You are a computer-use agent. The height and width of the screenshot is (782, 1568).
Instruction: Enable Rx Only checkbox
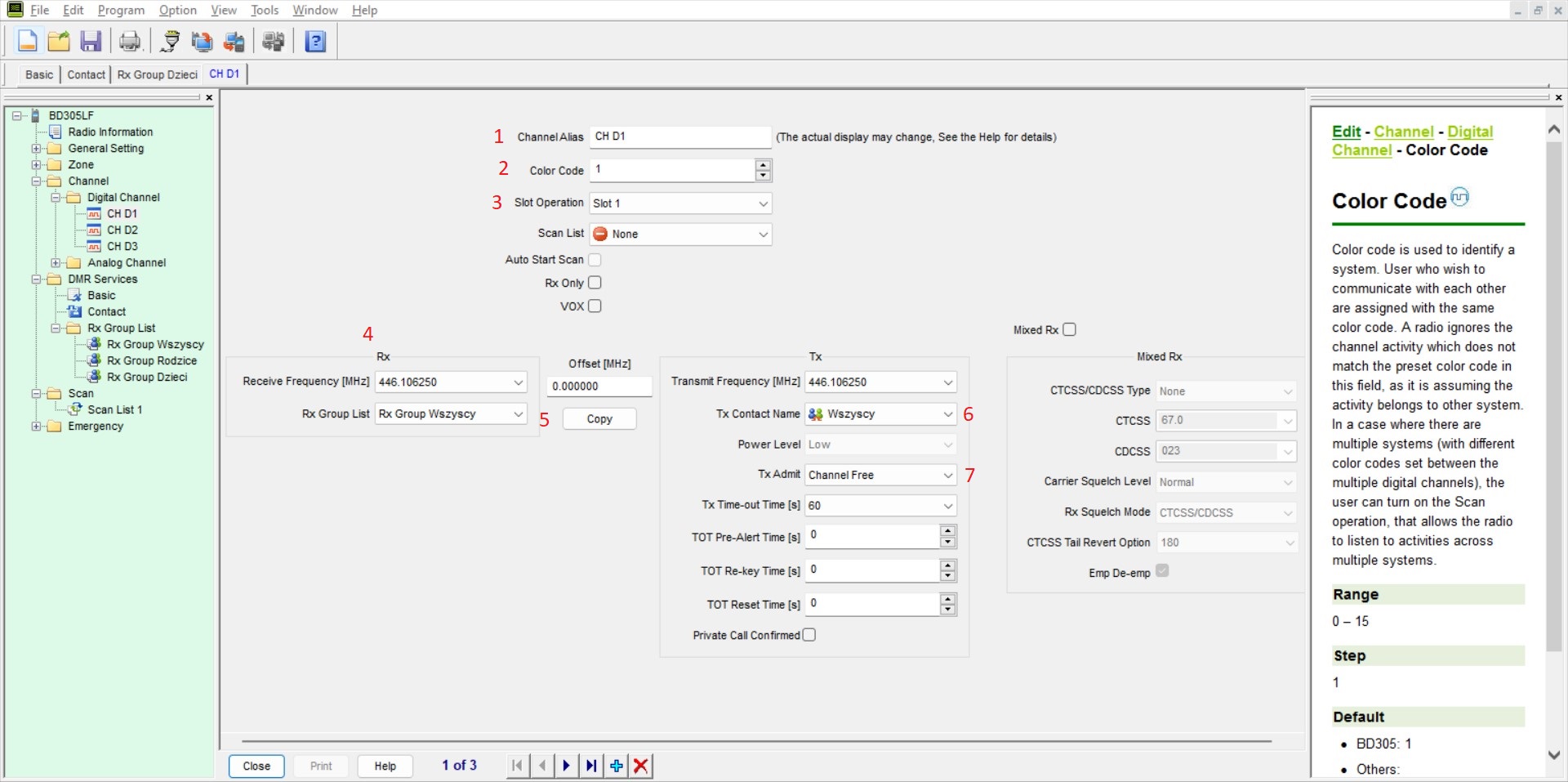[595, 283]
